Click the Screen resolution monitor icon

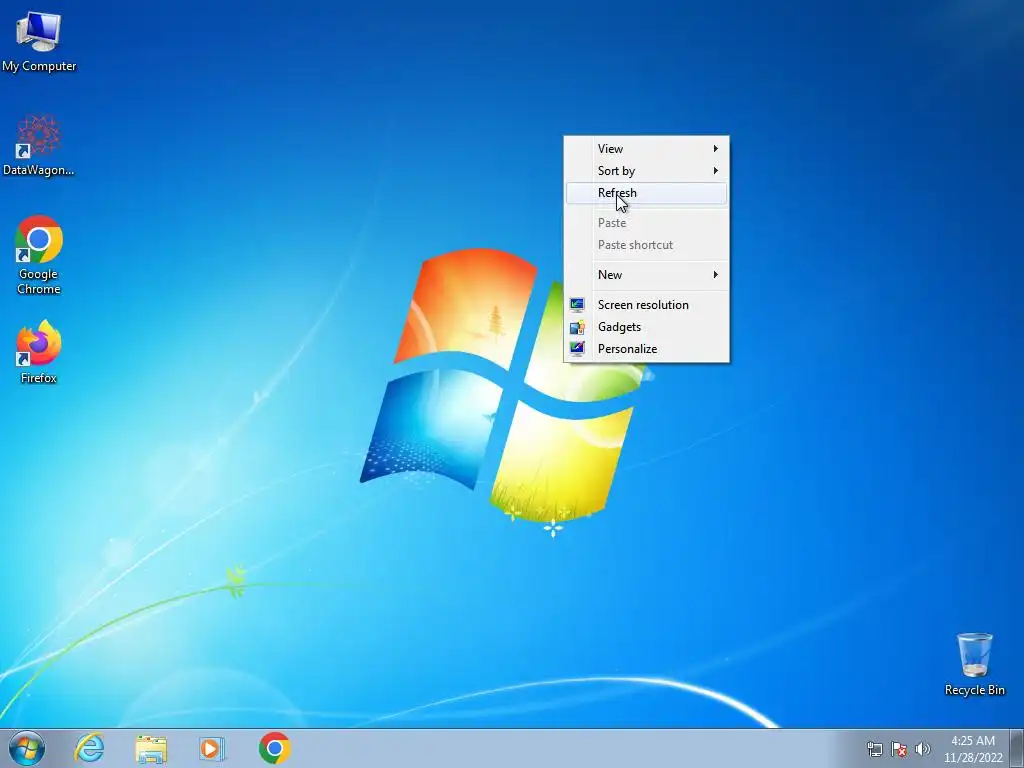(577, 305)
